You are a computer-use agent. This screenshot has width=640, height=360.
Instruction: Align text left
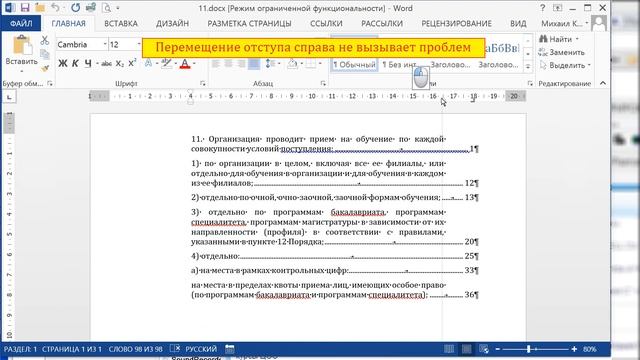point(216,63)
